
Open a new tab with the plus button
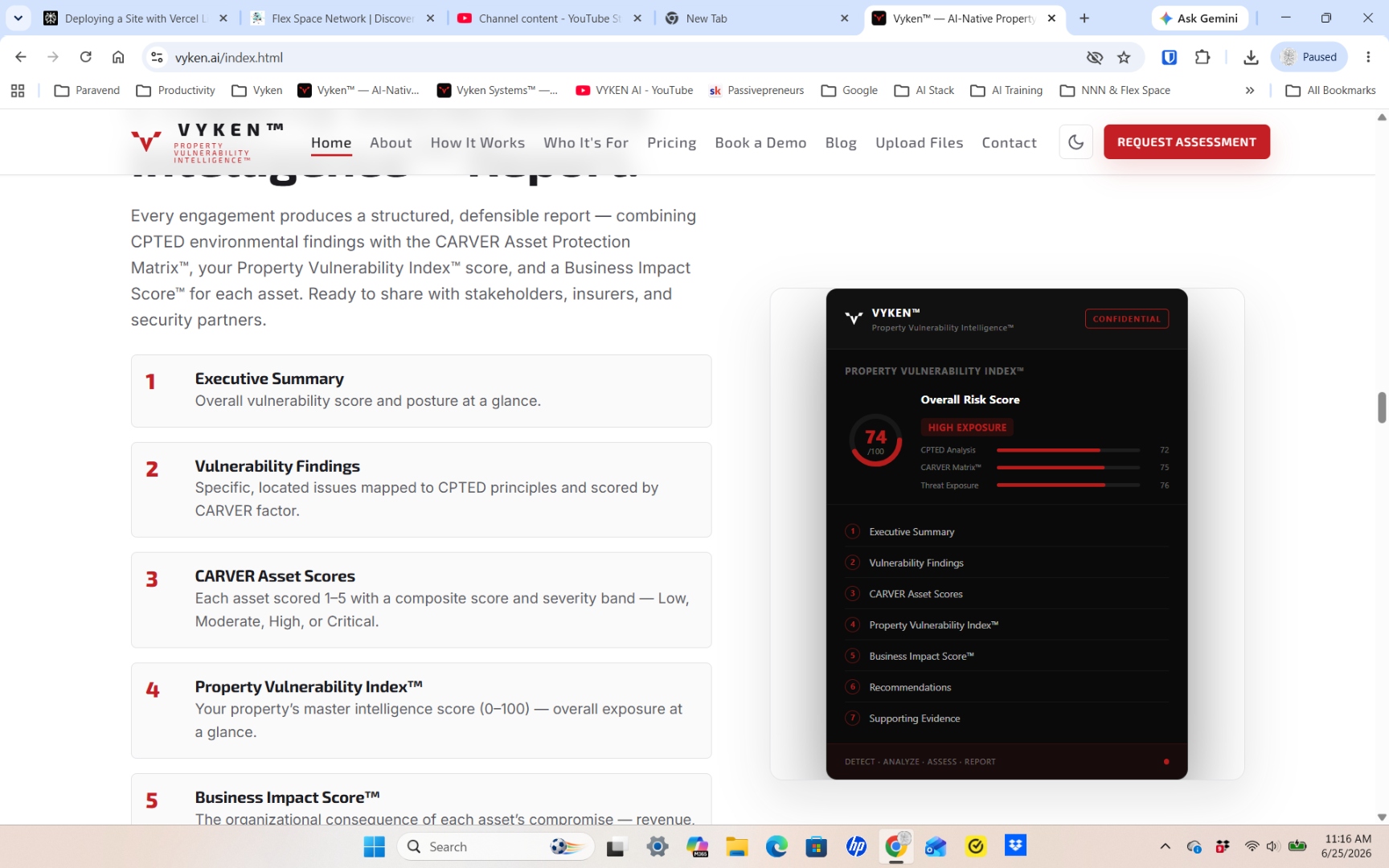[1084, 18]
